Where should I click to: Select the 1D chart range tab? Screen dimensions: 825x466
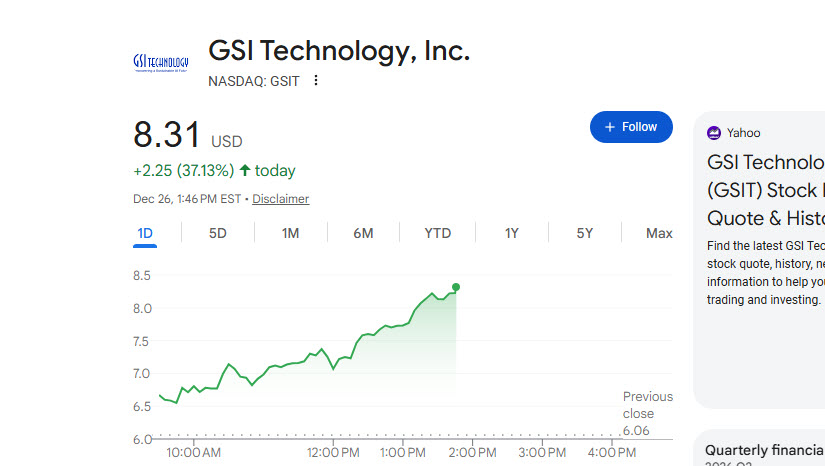point(145,233)
